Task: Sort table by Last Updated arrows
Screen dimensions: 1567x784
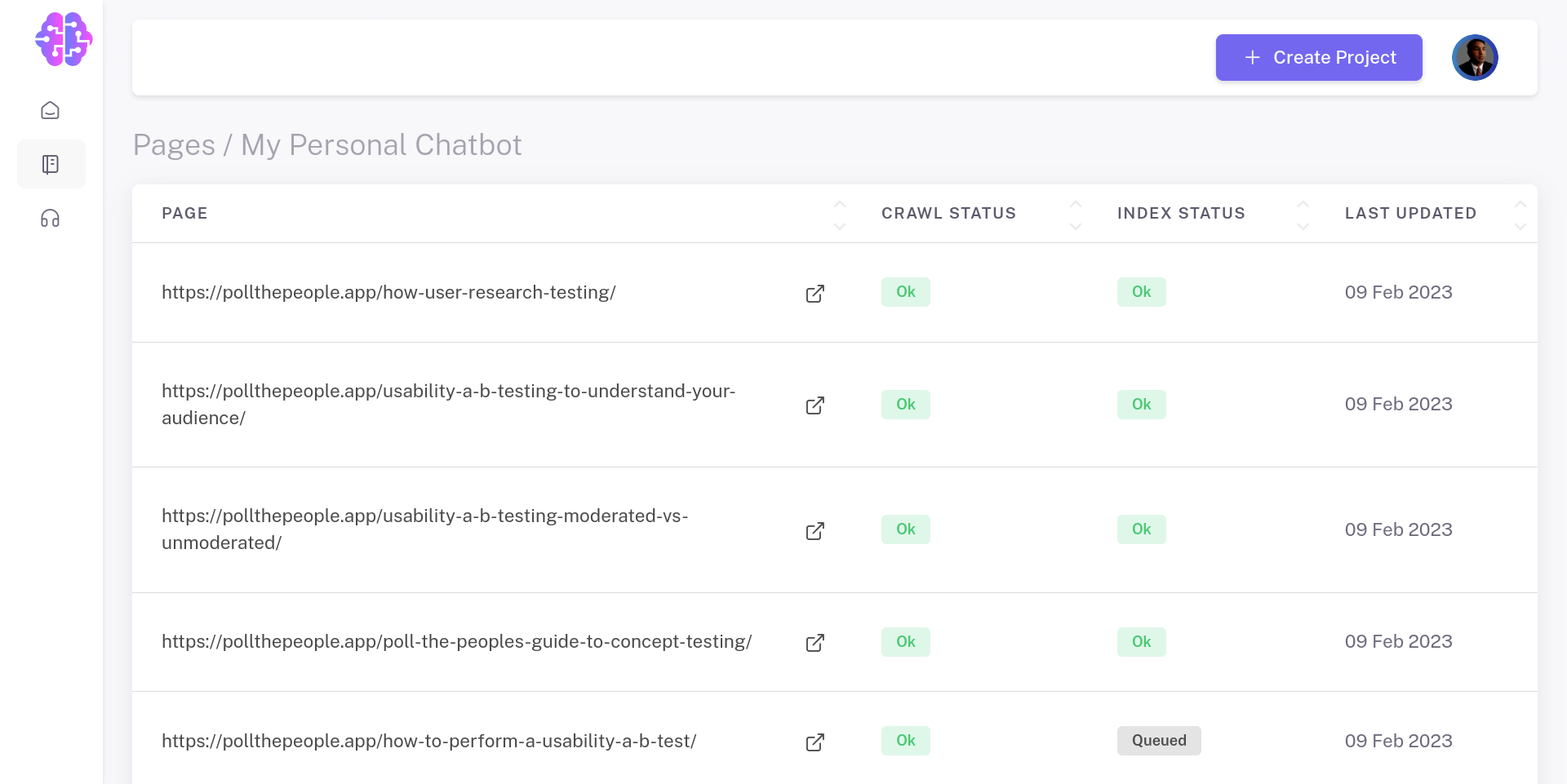Action: 1520,215
